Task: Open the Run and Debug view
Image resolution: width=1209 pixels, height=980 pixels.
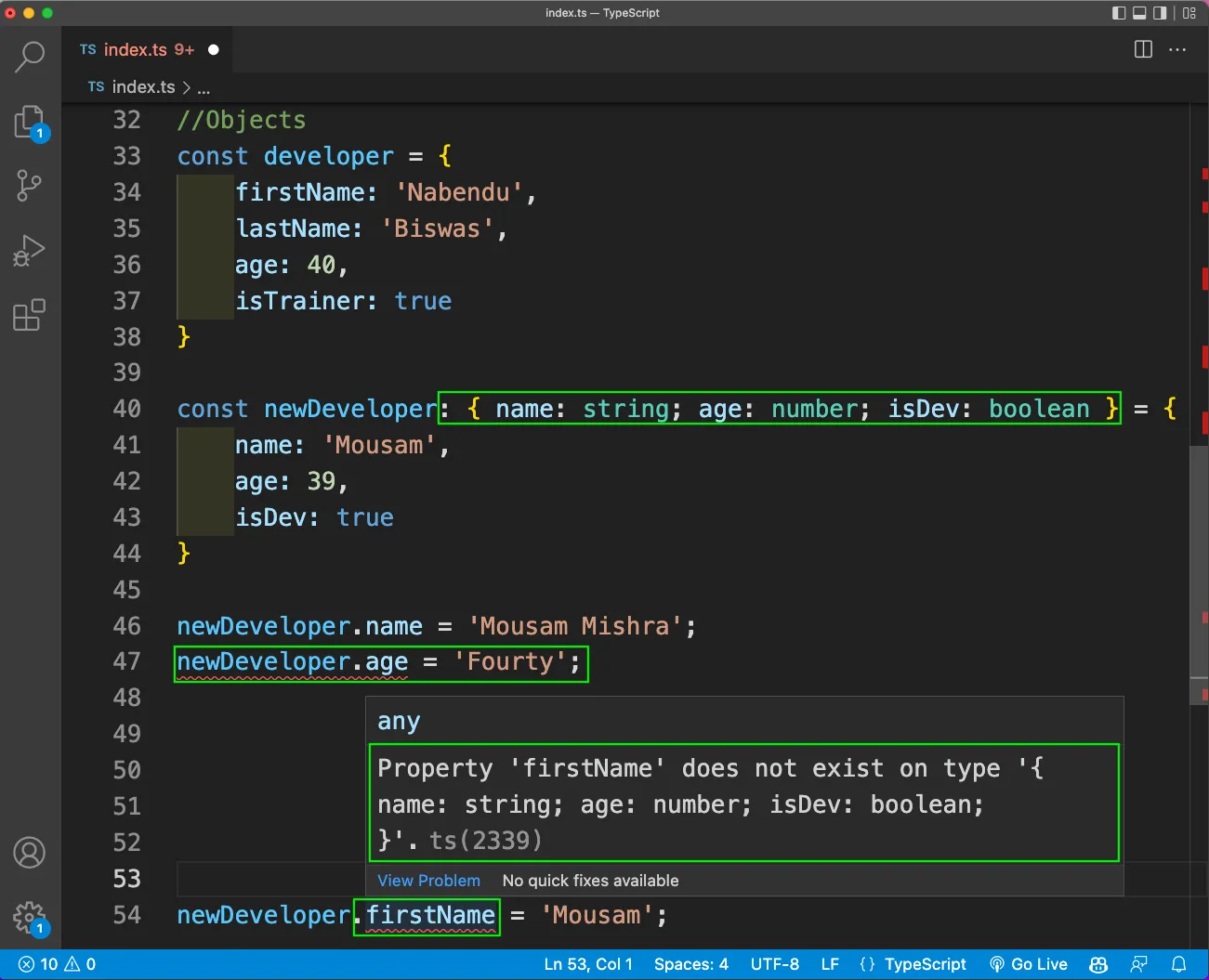Action: [x=30, y=251]
